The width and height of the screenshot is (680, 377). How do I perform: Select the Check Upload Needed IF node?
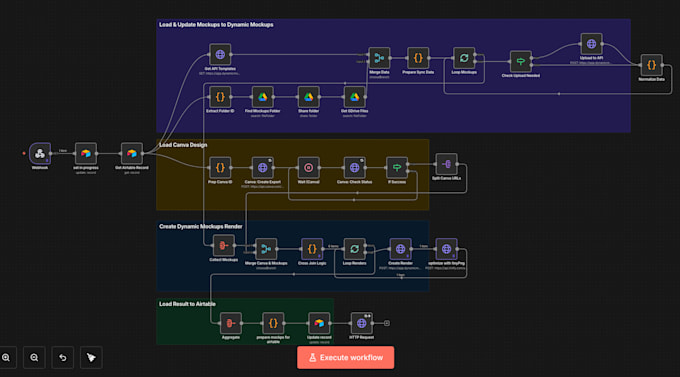pos(520,61)
